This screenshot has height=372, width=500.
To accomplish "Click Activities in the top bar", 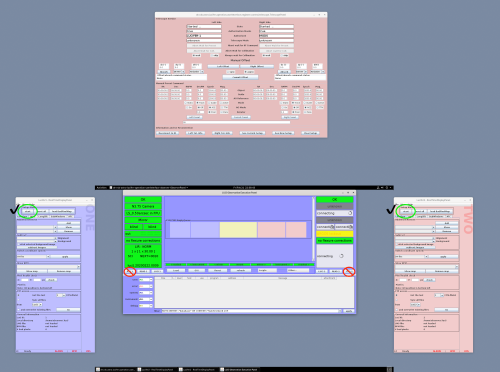I will tap(101, 188).
